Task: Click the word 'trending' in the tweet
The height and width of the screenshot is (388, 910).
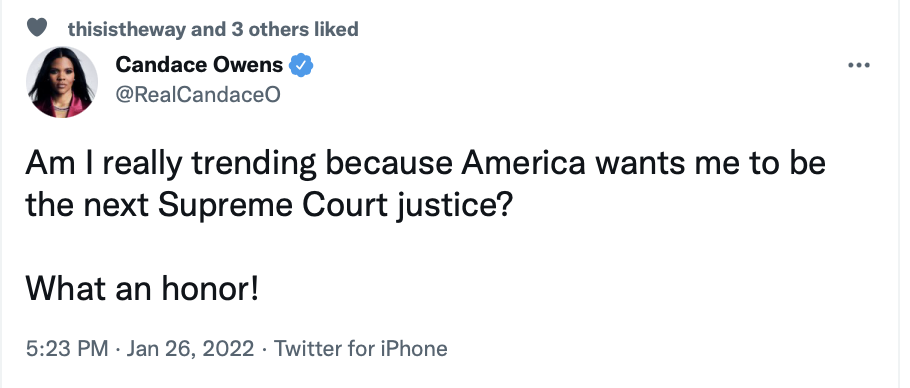Action: click(x=254, y=166)
